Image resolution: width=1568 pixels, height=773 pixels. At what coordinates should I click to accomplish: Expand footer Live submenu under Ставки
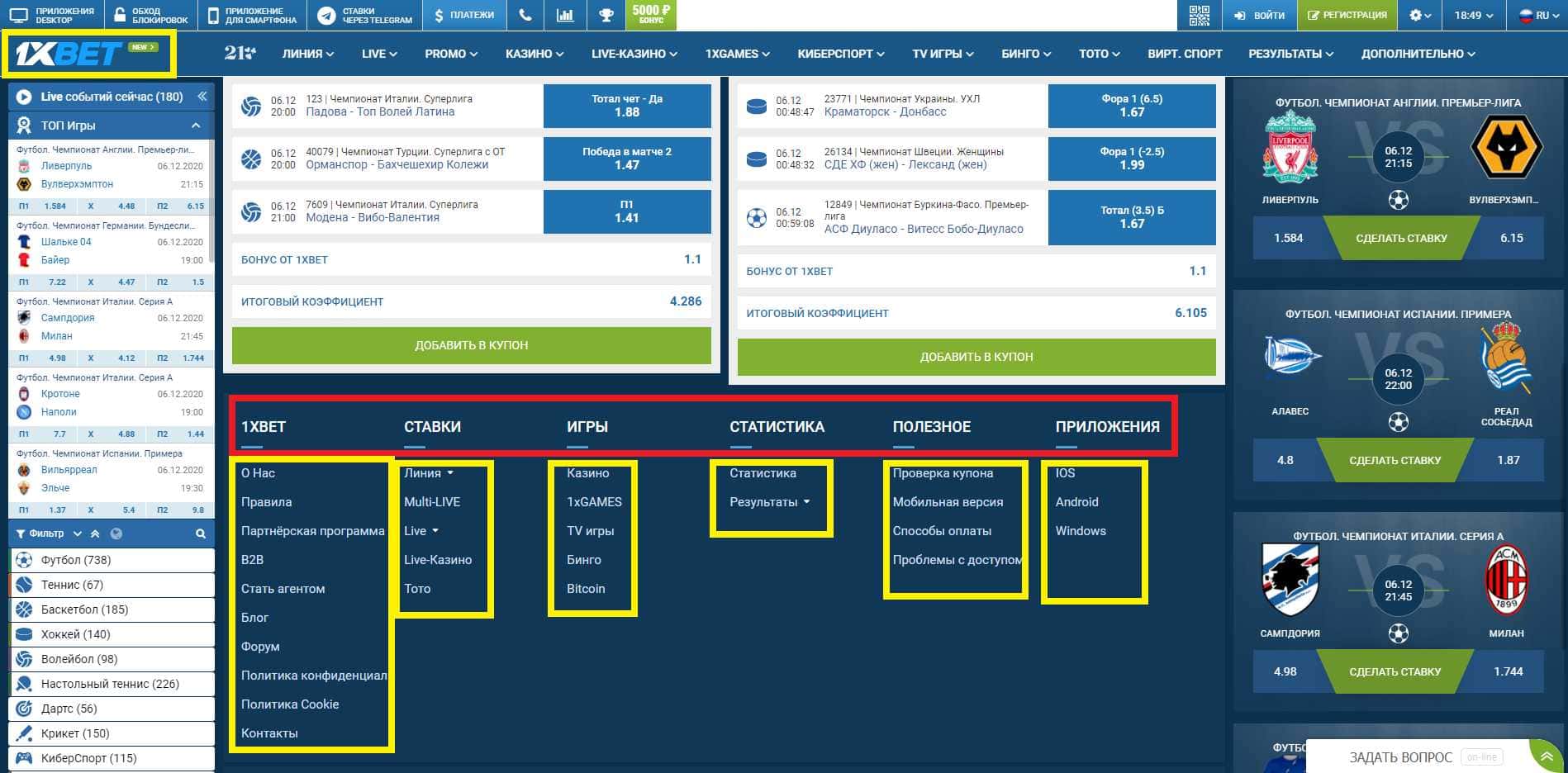tap(435, 531)
